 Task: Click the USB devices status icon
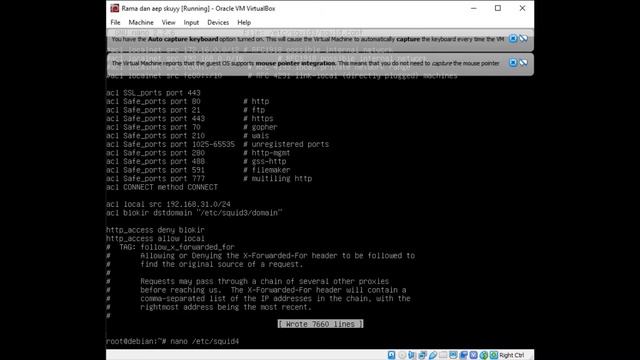click(x=433, y=355)
